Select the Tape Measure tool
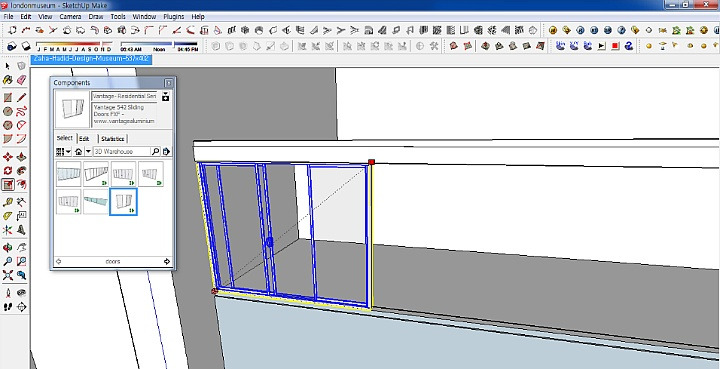 (7, 202)
